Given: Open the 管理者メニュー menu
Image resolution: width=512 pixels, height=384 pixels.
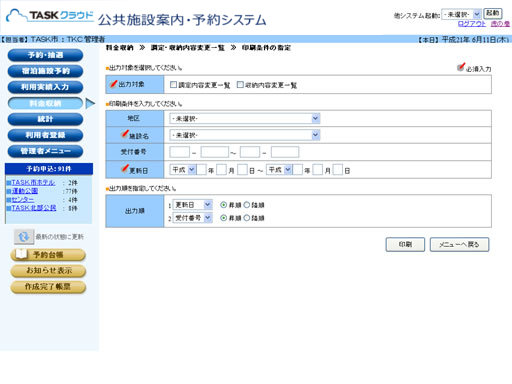Looking at the screenshot, I should (x=45, y=151).
